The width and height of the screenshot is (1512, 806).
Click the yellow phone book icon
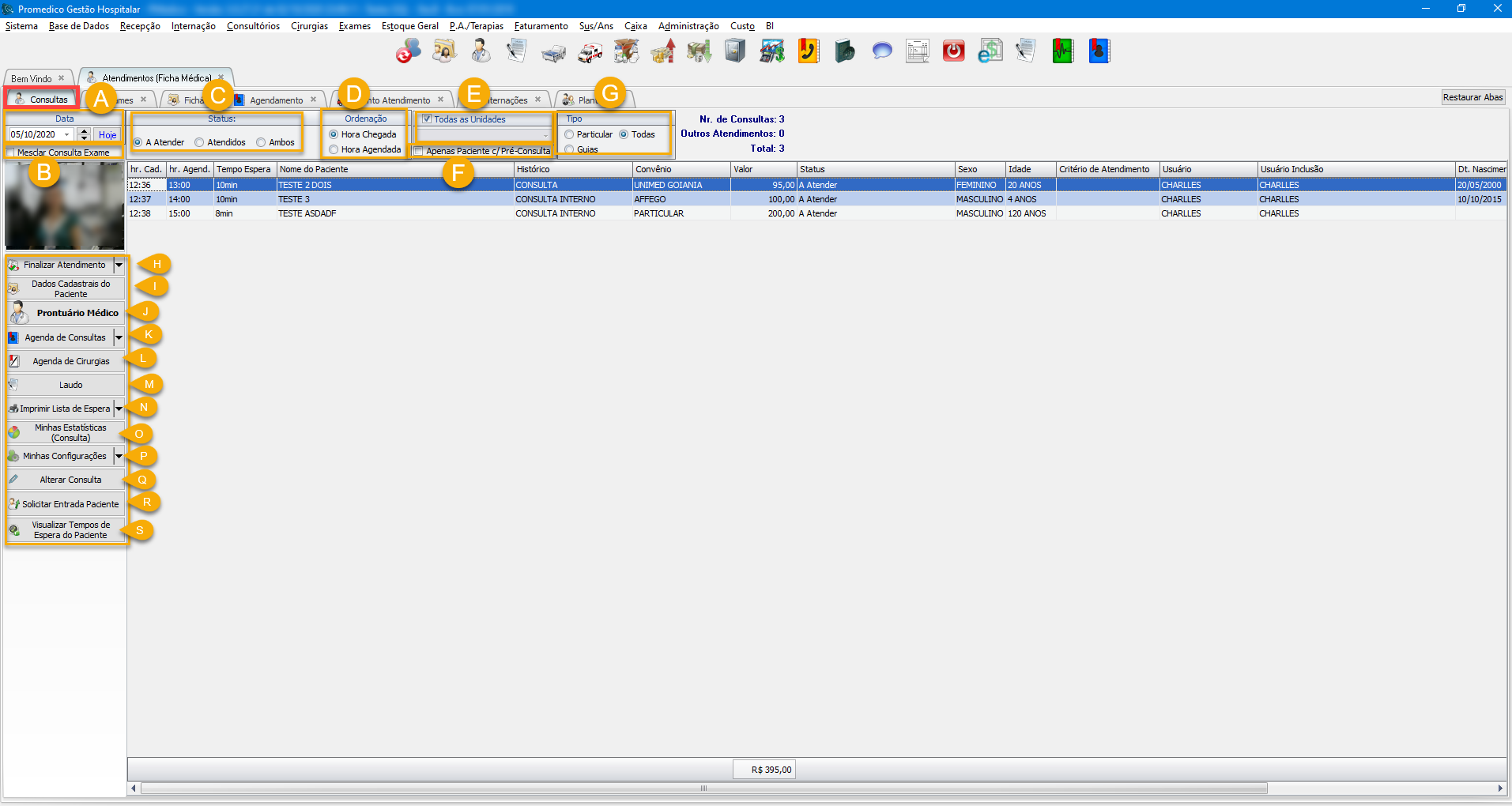point(808,52)
